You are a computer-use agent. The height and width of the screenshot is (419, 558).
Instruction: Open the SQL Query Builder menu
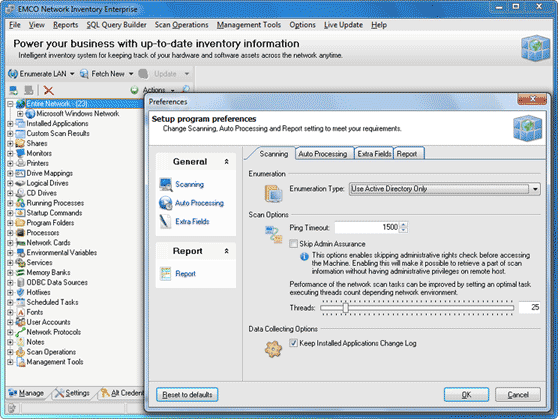click(x=116, y=25)
